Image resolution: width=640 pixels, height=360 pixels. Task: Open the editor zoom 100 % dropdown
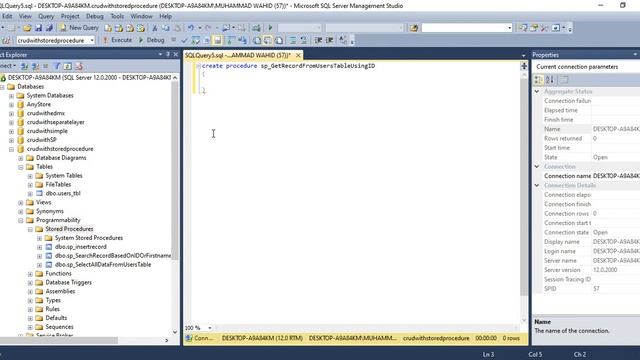(210, 328)
